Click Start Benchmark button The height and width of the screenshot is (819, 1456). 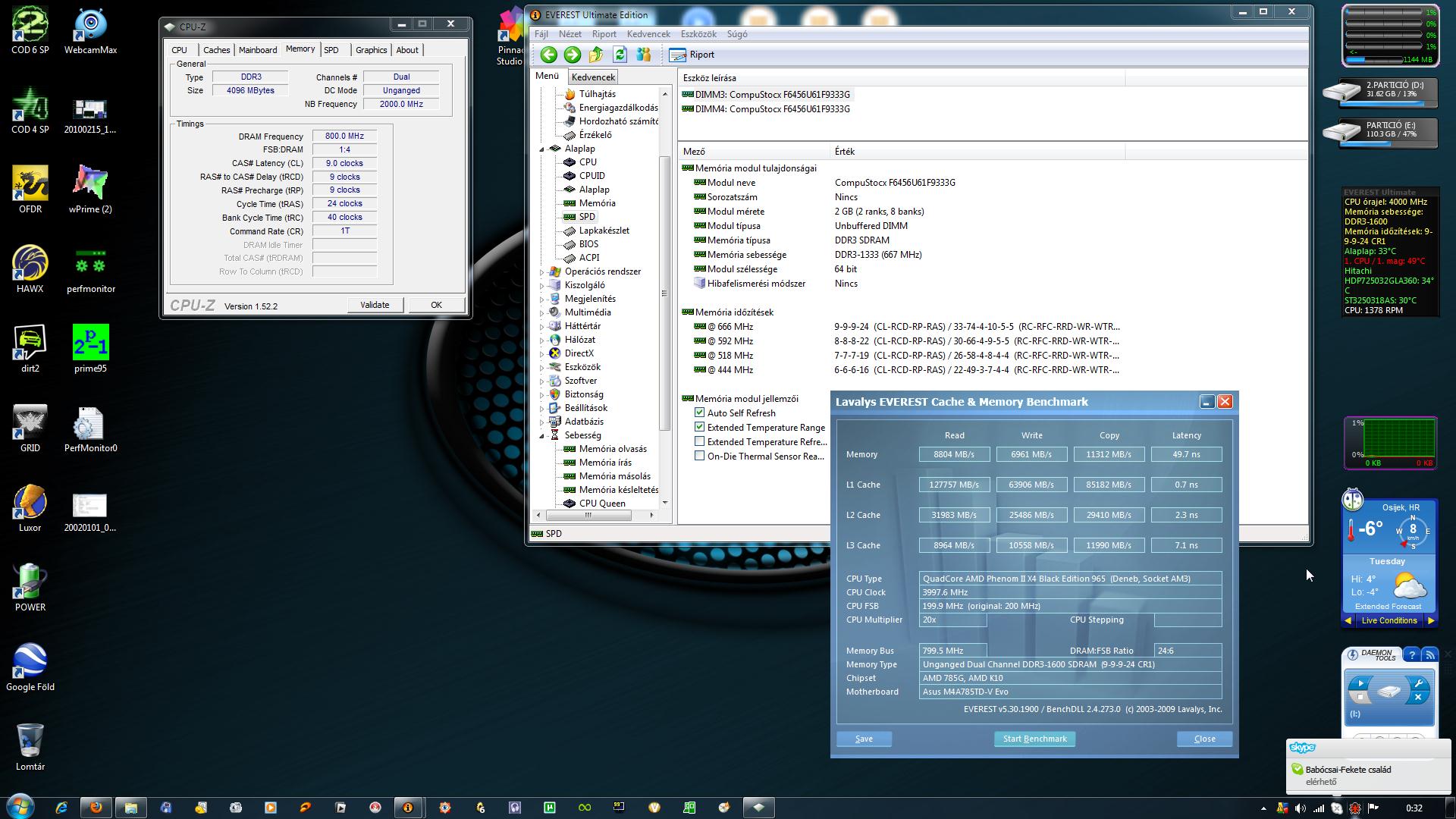[1034, 739]
